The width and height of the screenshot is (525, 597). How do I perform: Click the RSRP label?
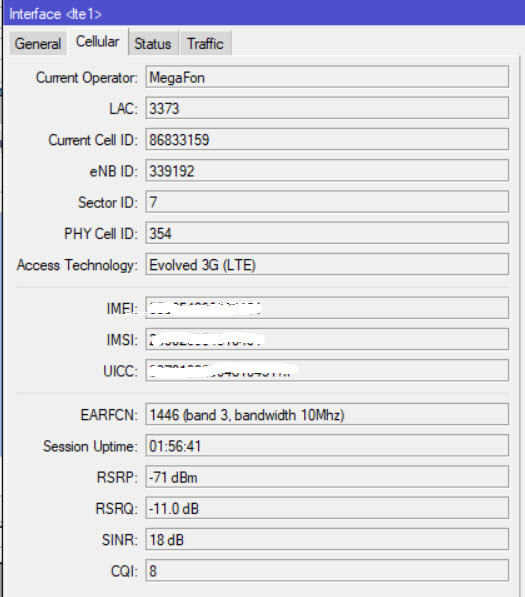click(117, 477)
